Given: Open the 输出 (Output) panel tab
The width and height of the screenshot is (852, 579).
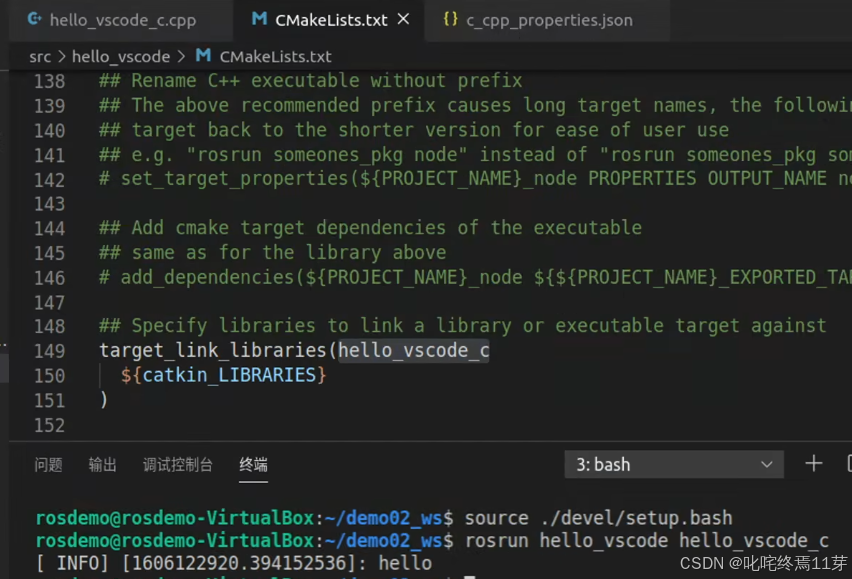Looking at the screenshot, I should click(102, 465).
